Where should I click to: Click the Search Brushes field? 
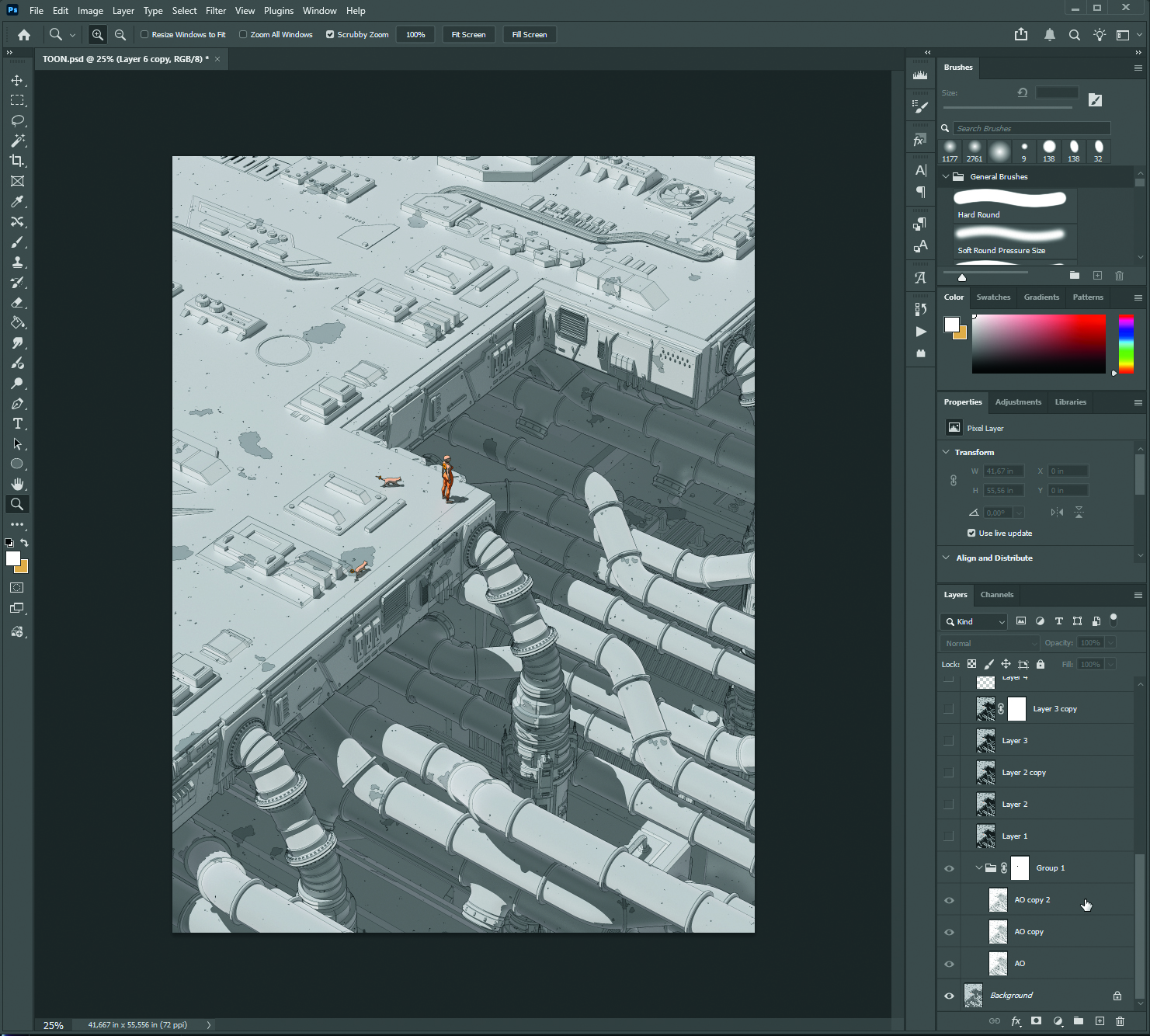pos(1031,128)
